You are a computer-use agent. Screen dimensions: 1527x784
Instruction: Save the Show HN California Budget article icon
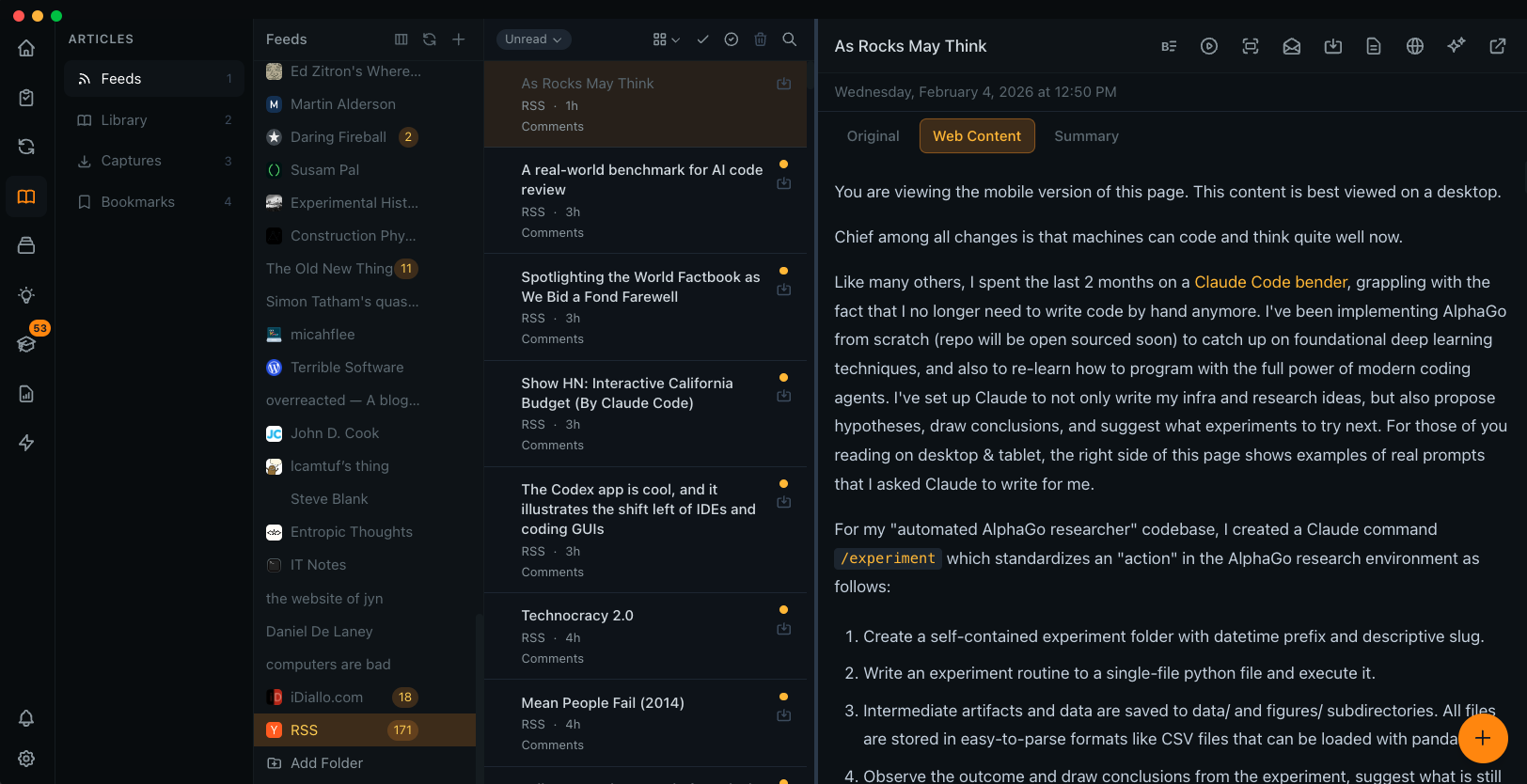pos(783,396)
